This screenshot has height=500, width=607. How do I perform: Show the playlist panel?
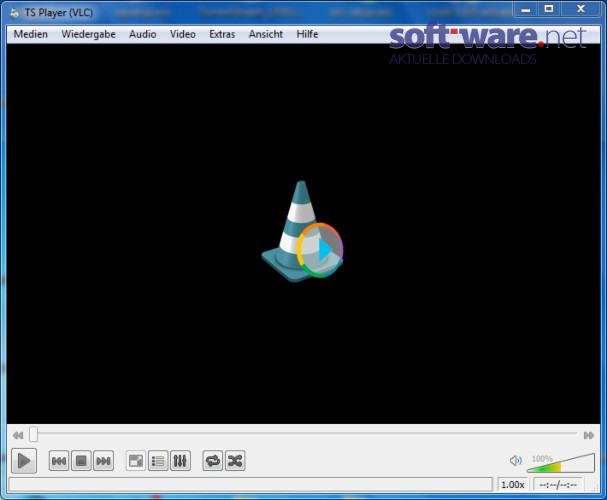click(x=158, y=461)
